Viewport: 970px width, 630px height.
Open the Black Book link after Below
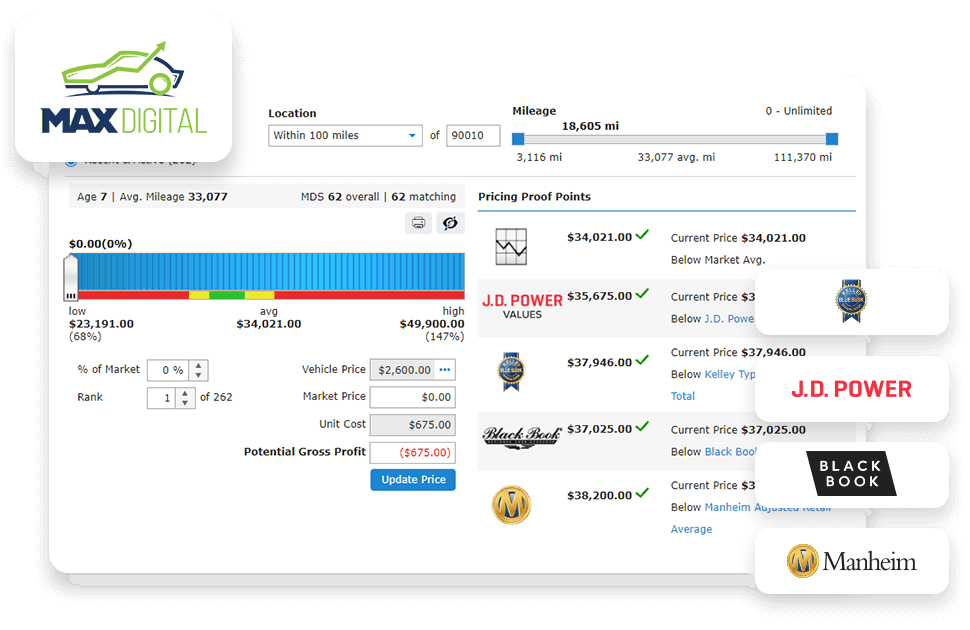(730, 452)
